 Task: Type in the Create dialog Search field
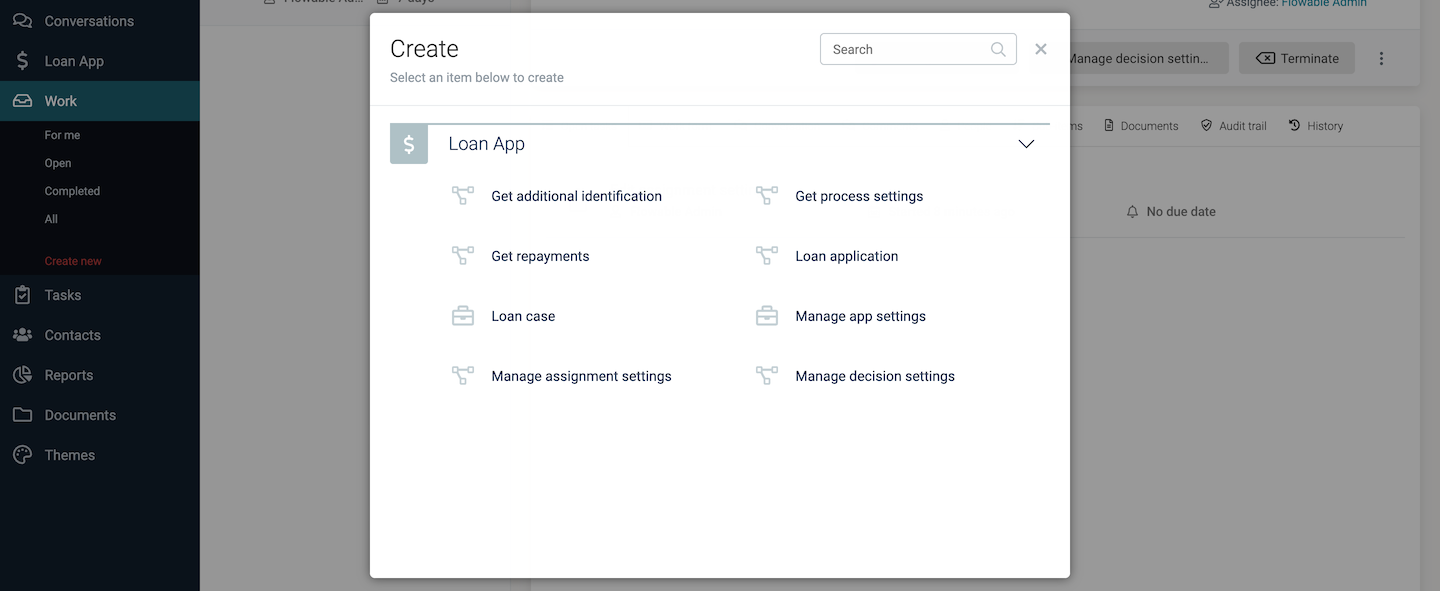[x=905, y=49]
